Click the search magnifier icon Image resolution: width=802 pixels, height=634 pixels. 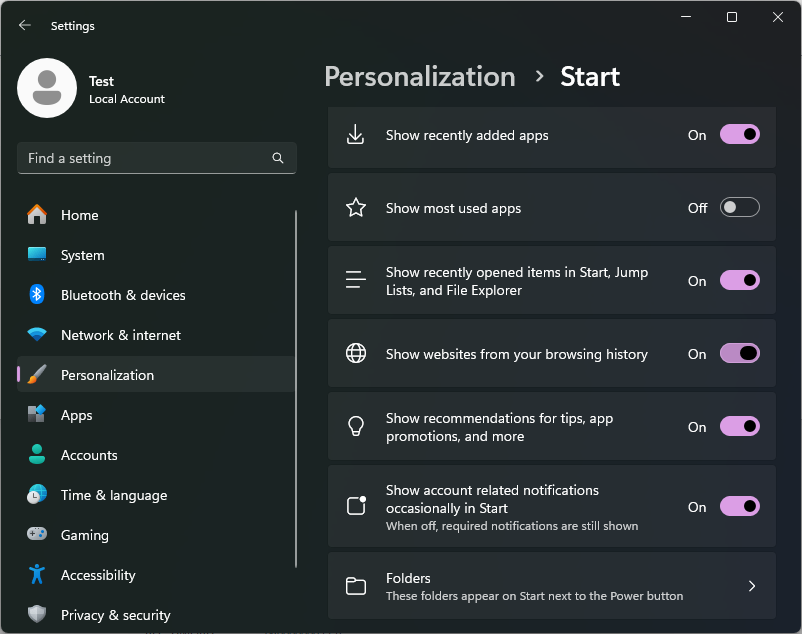(x=278, y=158)
